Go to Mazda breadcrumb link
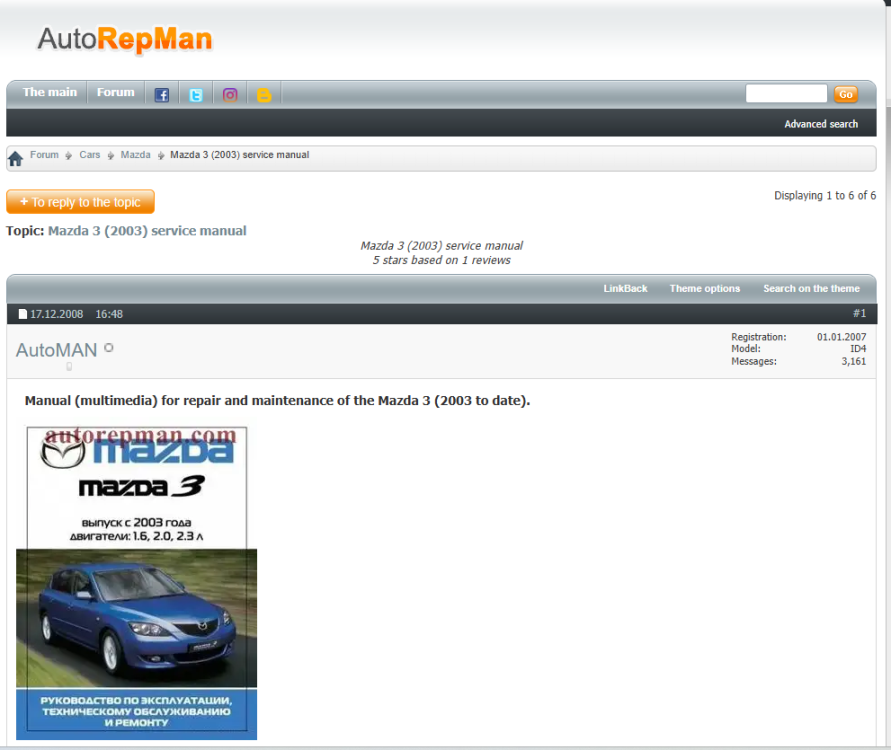This screenshot has width=891, height=750. tap(135, 155)
